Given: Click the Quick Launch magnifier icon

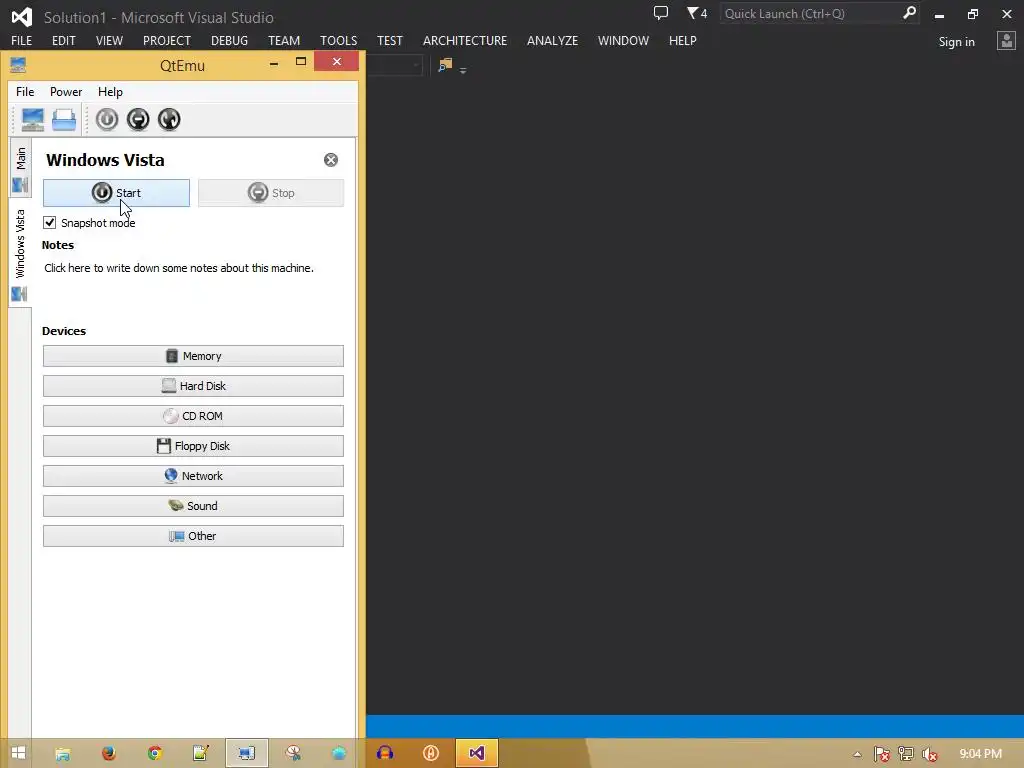Looking at the screenshot, I should point(909,13).
